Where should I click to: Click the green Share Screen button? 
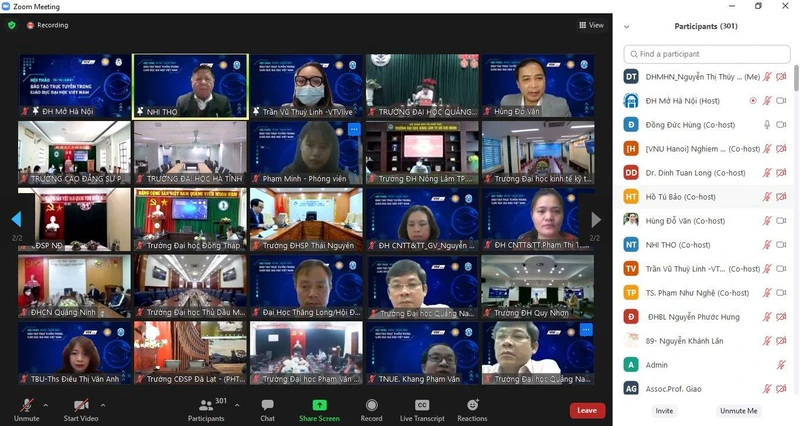coord(319,410)
